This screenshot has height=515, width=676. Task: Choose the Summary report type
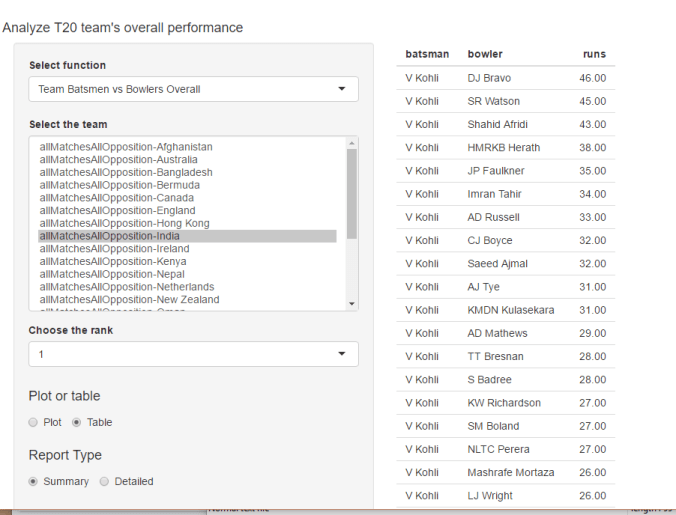(x=34, y=481)
